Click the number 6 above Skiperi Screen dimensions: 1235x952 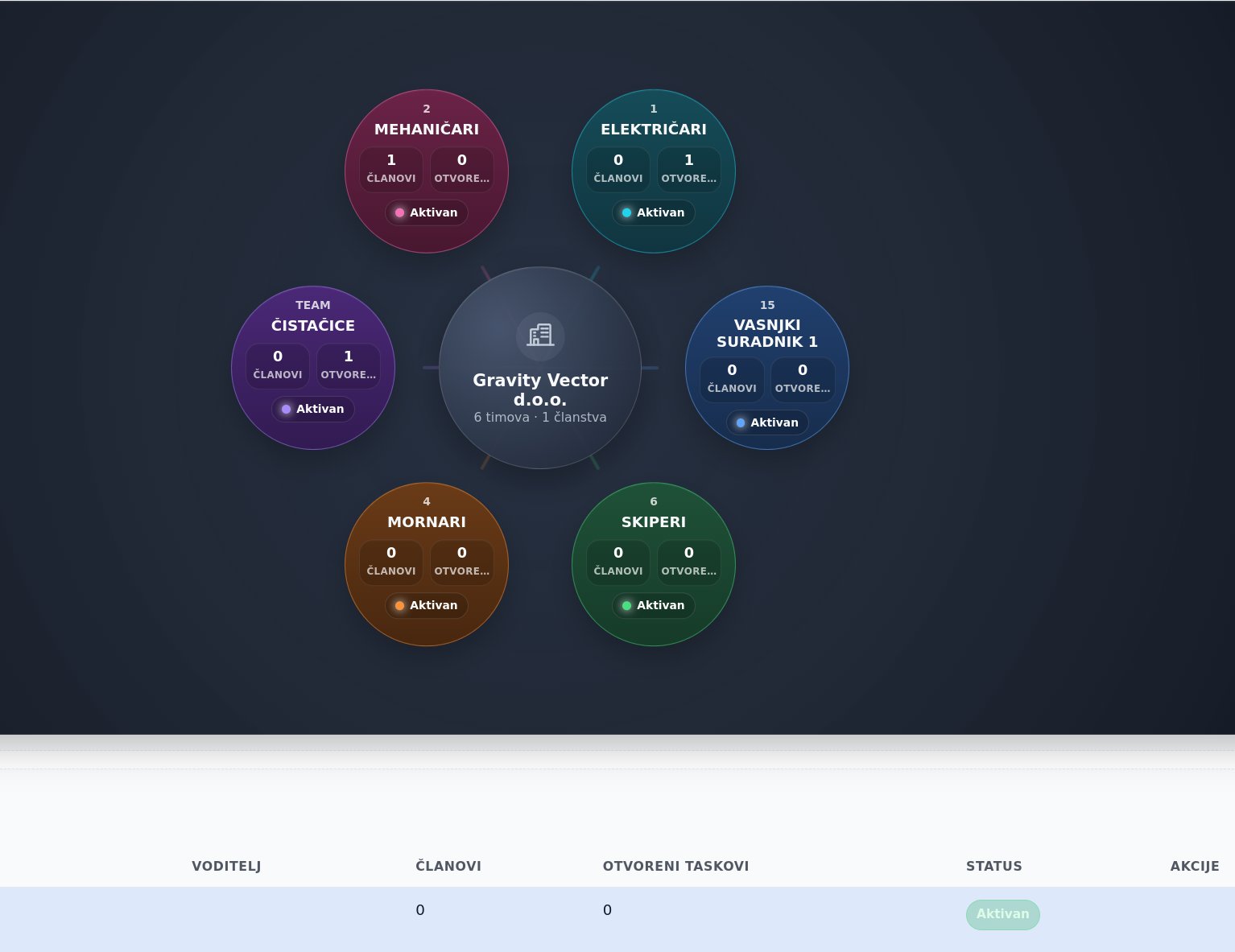click(x=654, y=501)
